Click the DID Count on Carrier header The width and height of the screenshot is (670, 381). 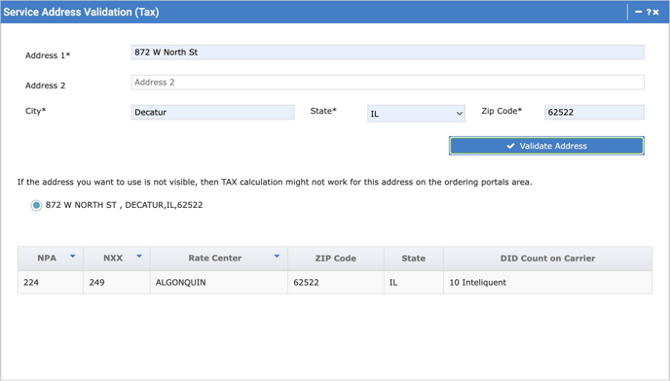point(548,258)
